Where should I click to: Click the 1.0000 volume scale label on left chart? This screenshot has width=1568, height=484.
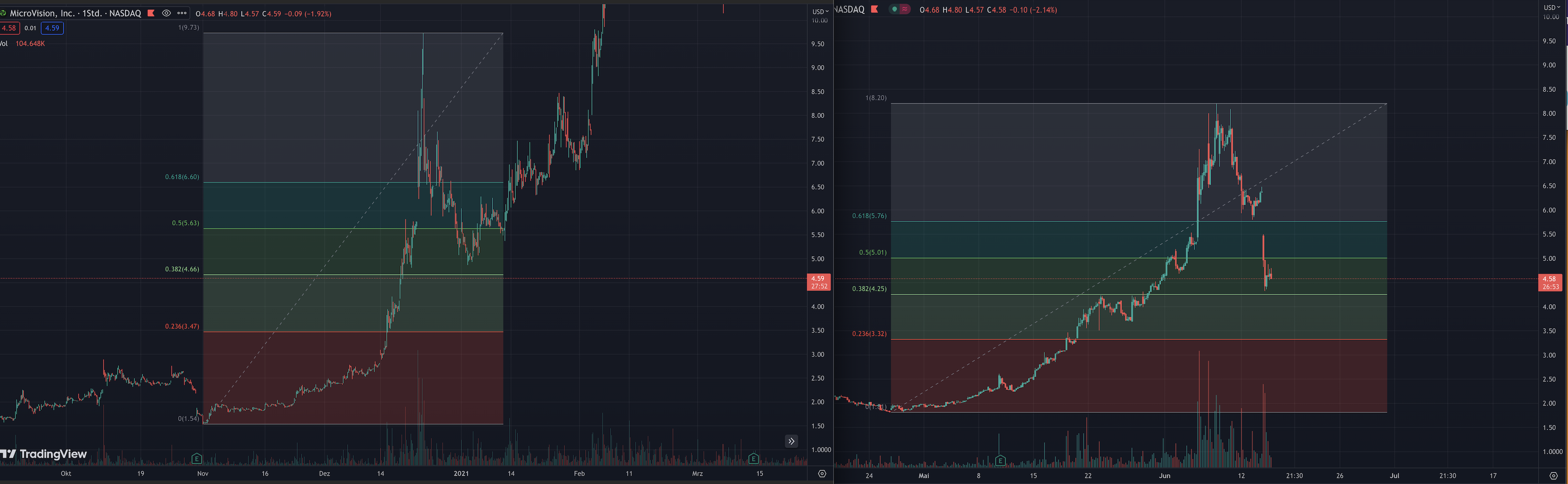coord(821,450)
